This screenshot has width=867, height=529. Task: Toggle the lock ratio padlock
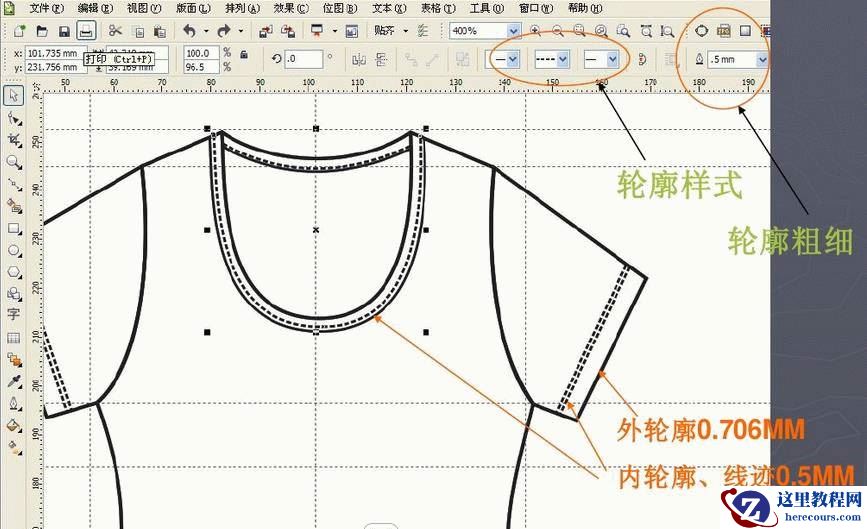click(x=244, y=55)
